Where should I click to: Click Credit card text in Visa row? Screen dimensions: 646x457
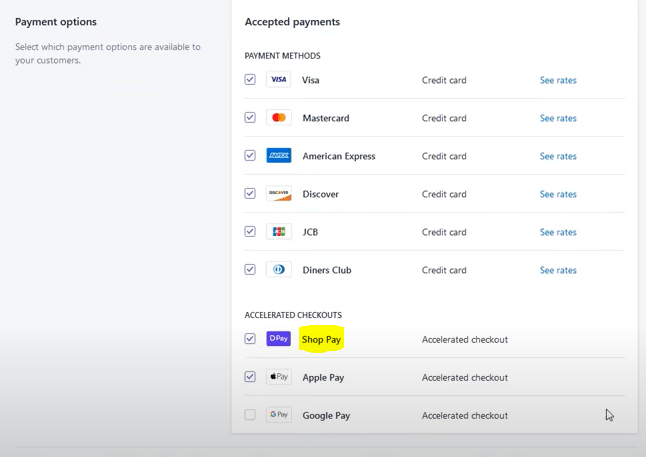[444, 80]
